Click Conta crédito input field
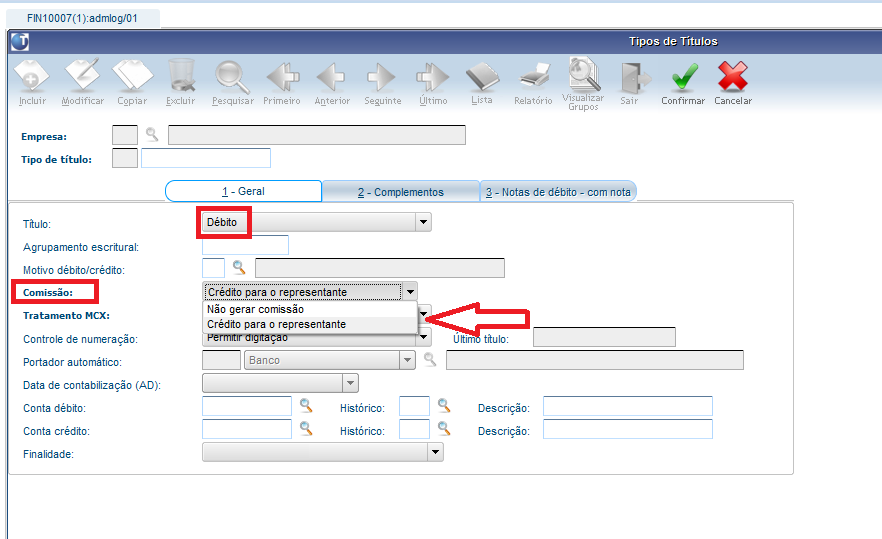 click(247, 429)
